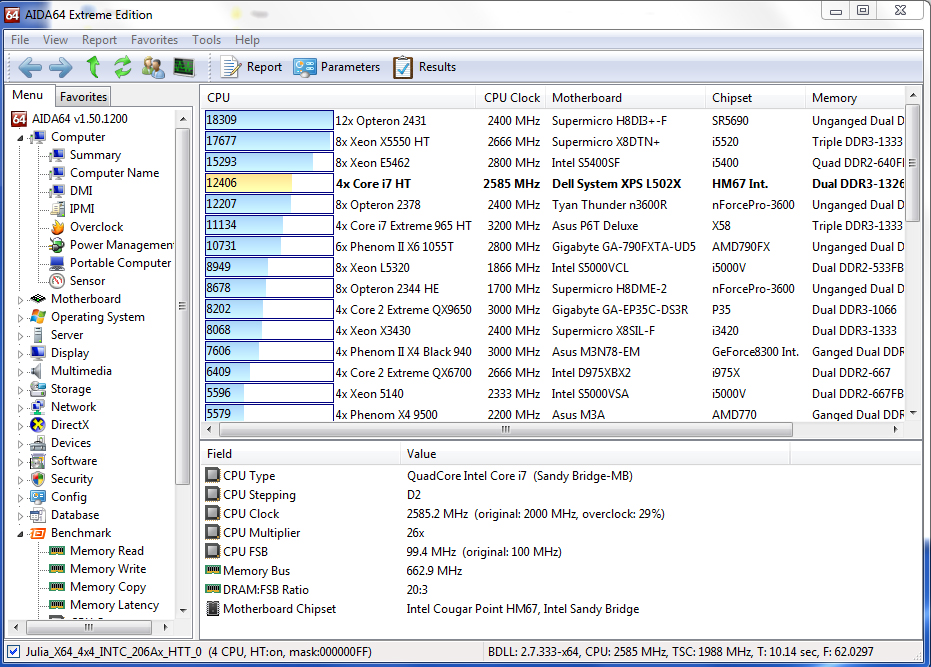
Task: Expand the Storage tree node
Action: [20, 390]
